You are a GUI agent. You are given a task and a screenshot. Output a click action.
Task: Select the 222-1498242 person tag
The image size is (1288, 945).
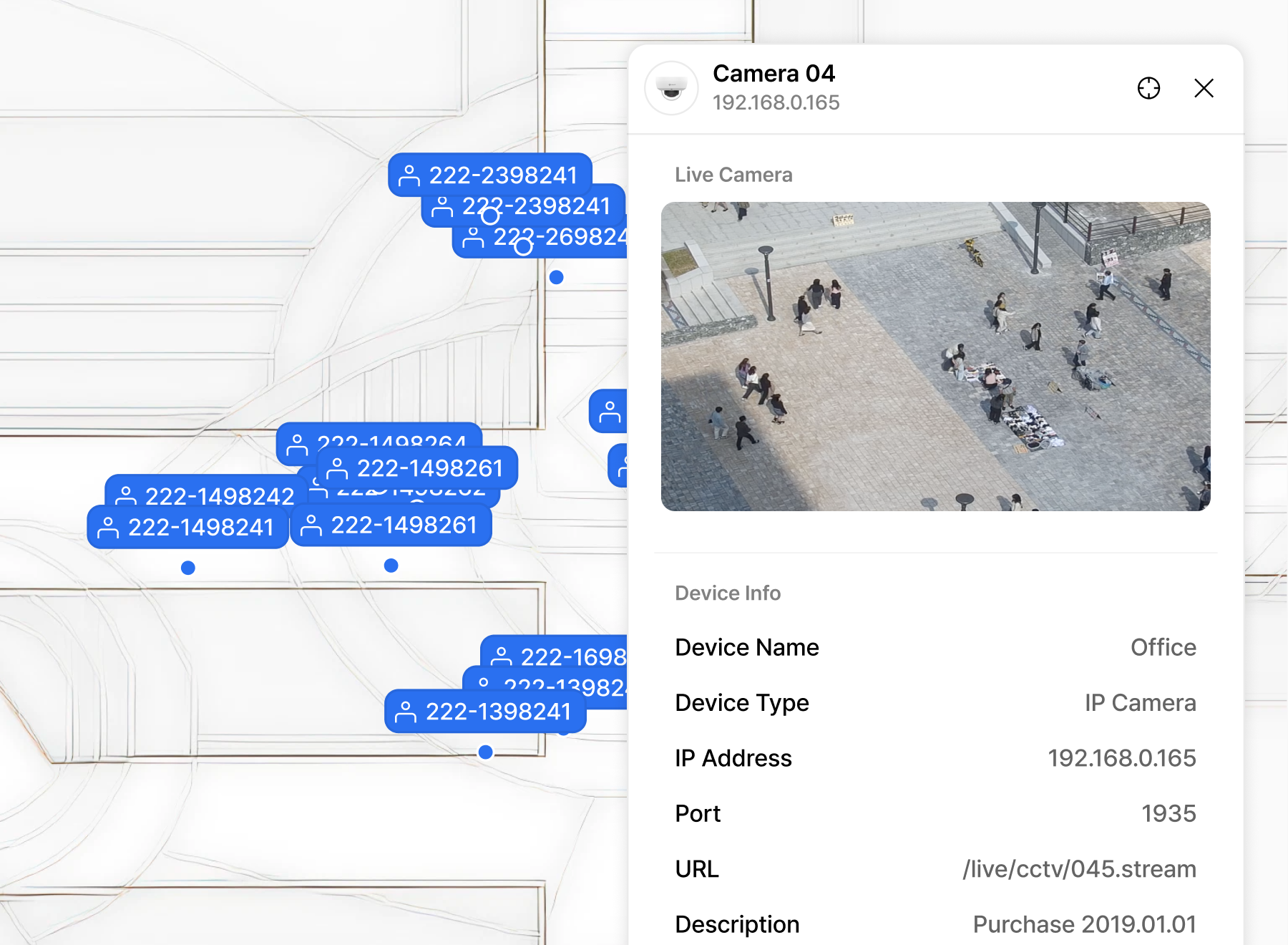point(208,490)
